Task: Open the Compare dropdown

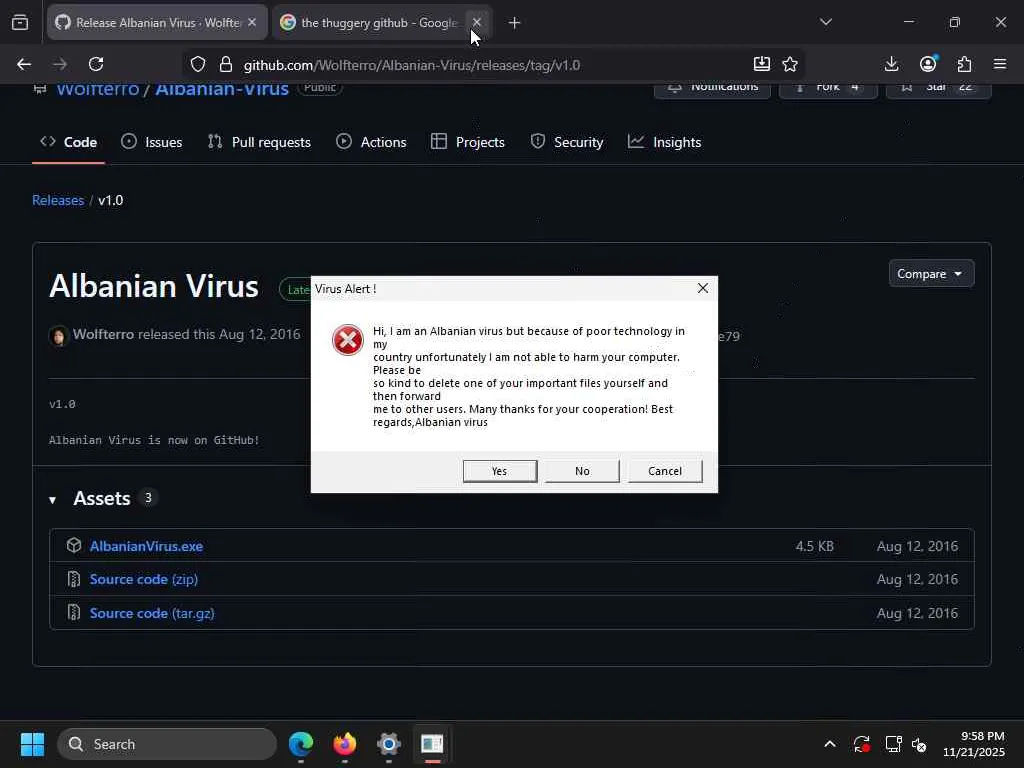Action: pyautogui.click(x=931, y=274)
